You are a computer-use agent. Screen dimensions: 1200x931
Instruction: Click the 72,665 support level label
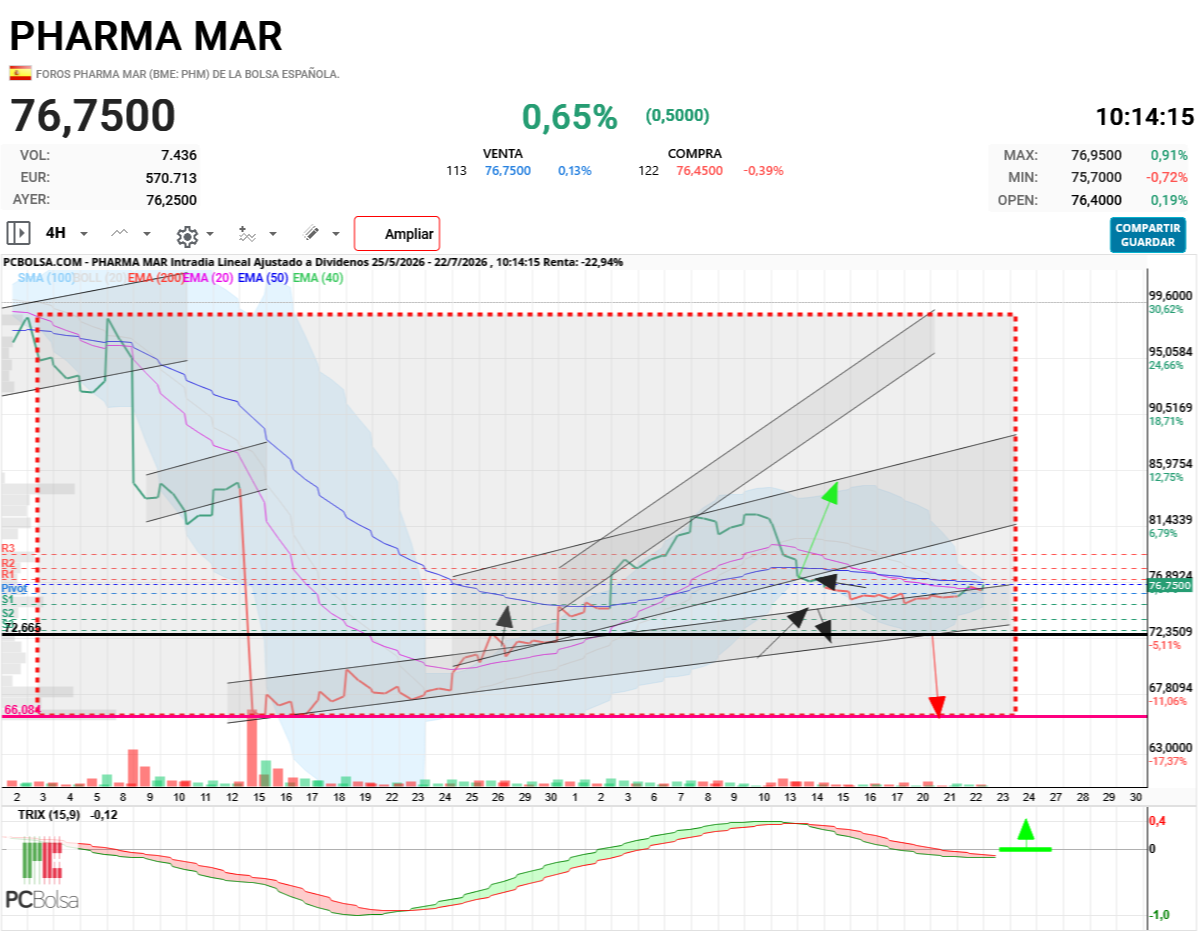click(22, 628)
